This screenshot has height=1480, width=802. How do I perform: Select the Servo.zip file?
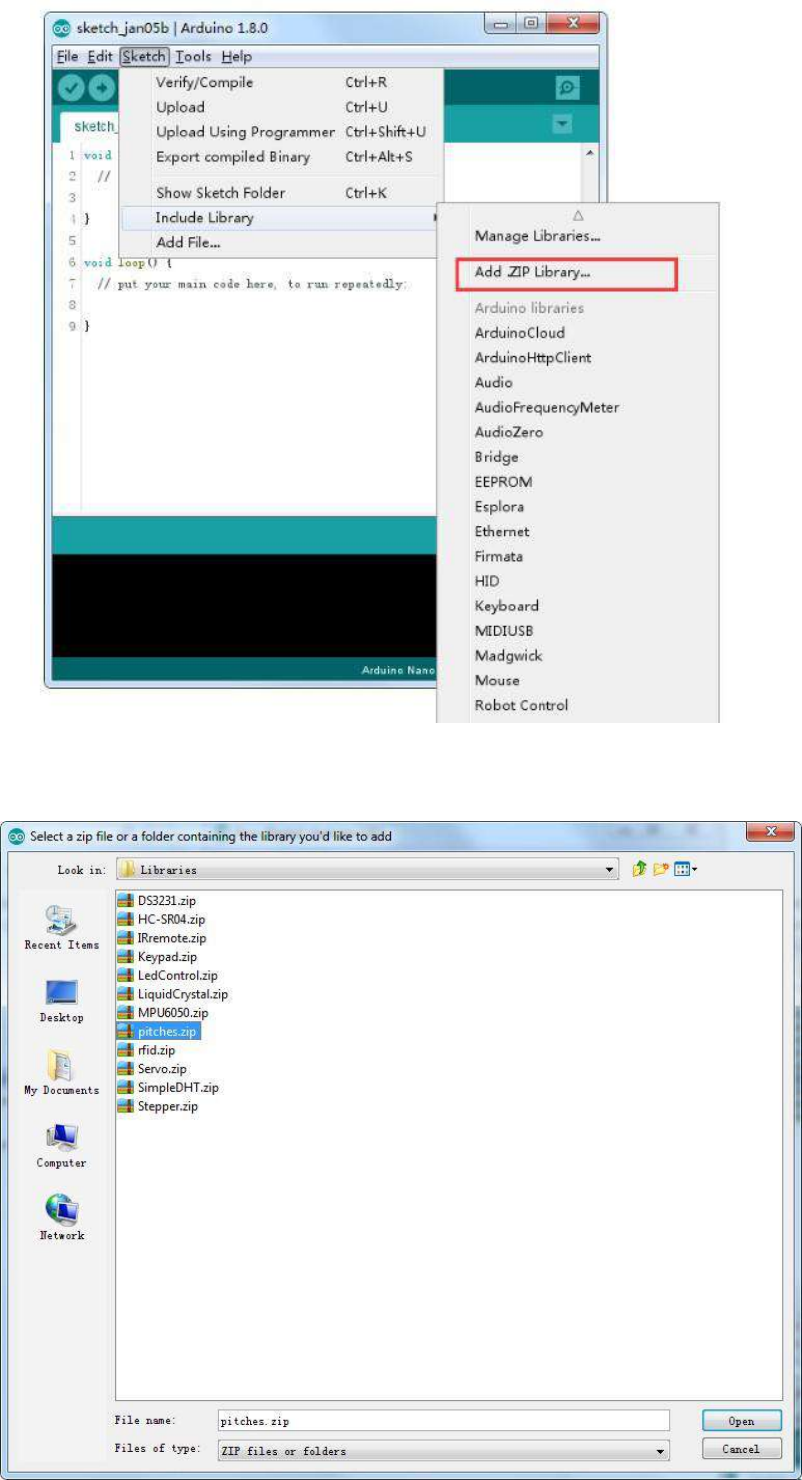(x=153, y=1069)
